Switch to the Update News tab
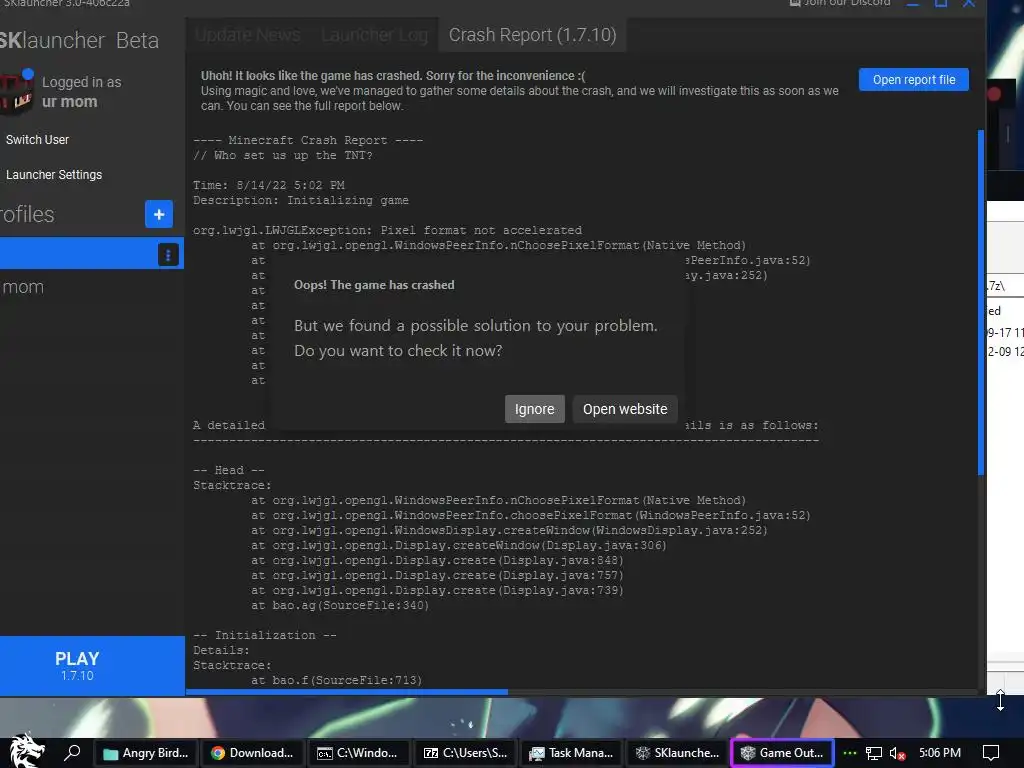 click(x=248, y=35)
